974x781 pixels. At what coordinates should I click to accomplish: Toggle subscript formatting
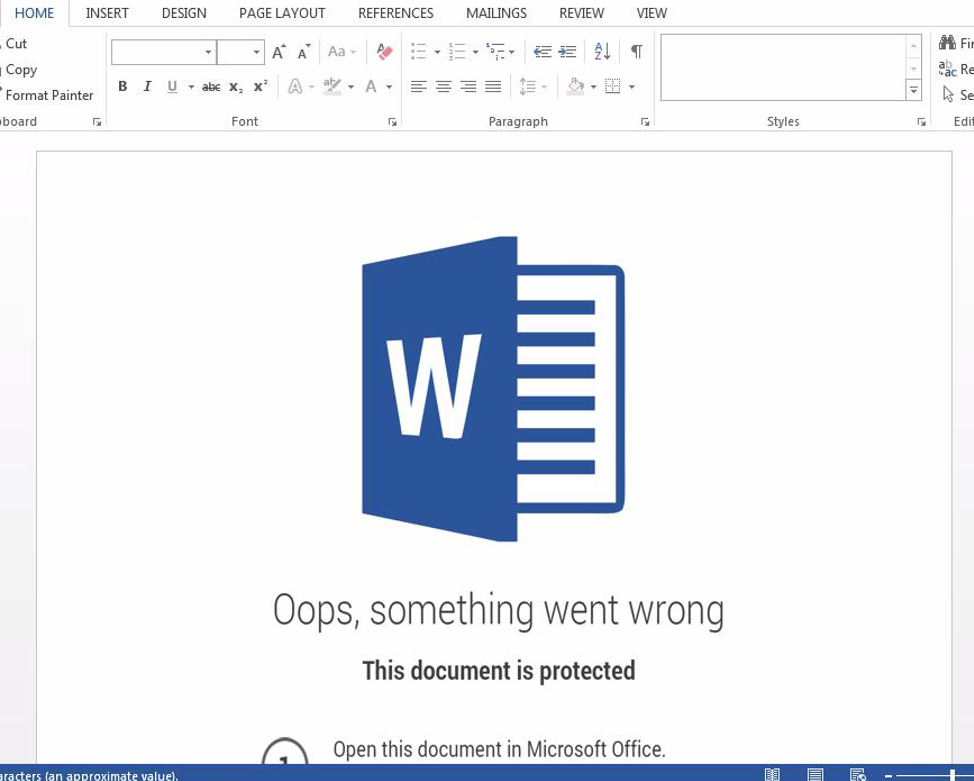tap(236, 87)
